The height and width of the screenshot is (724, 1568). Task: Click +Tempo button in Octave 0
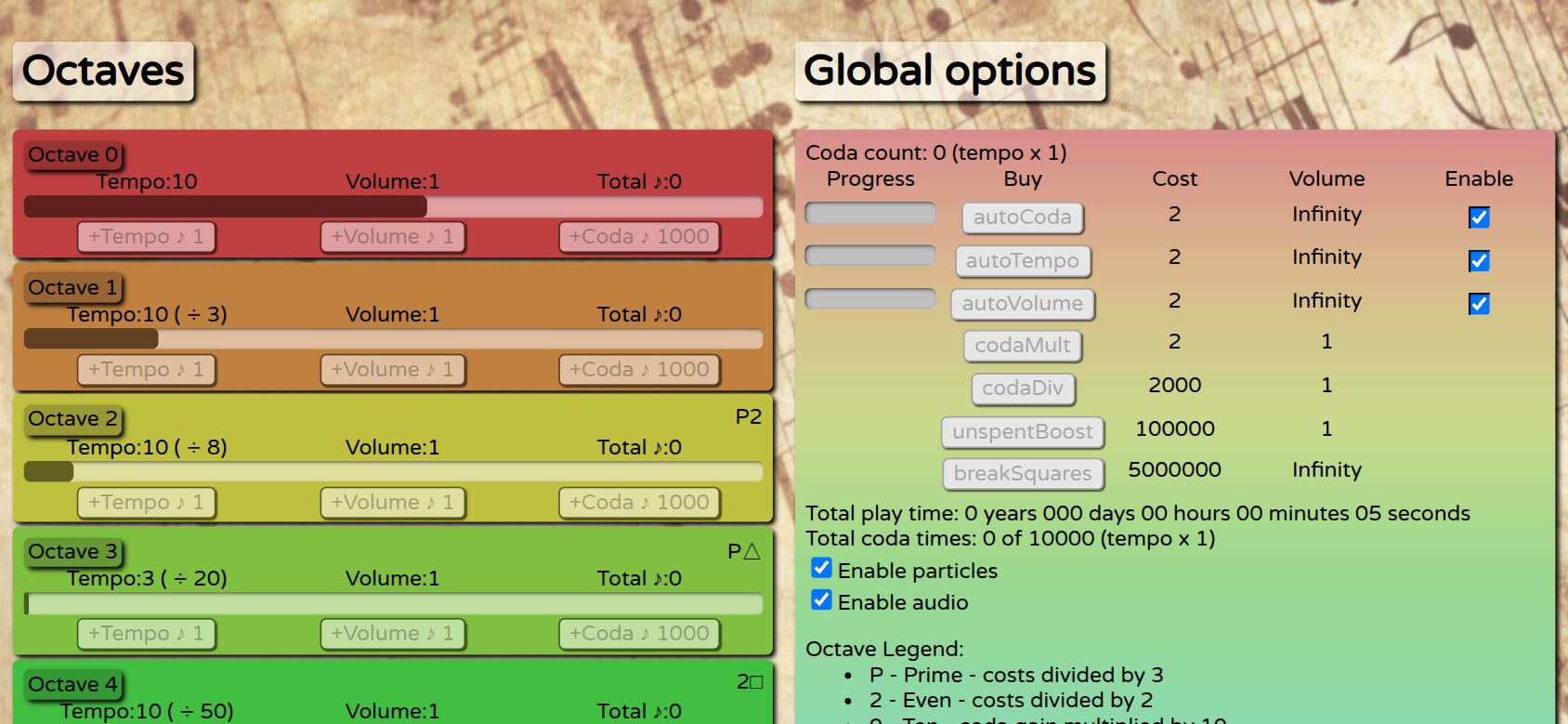(146, 237)
